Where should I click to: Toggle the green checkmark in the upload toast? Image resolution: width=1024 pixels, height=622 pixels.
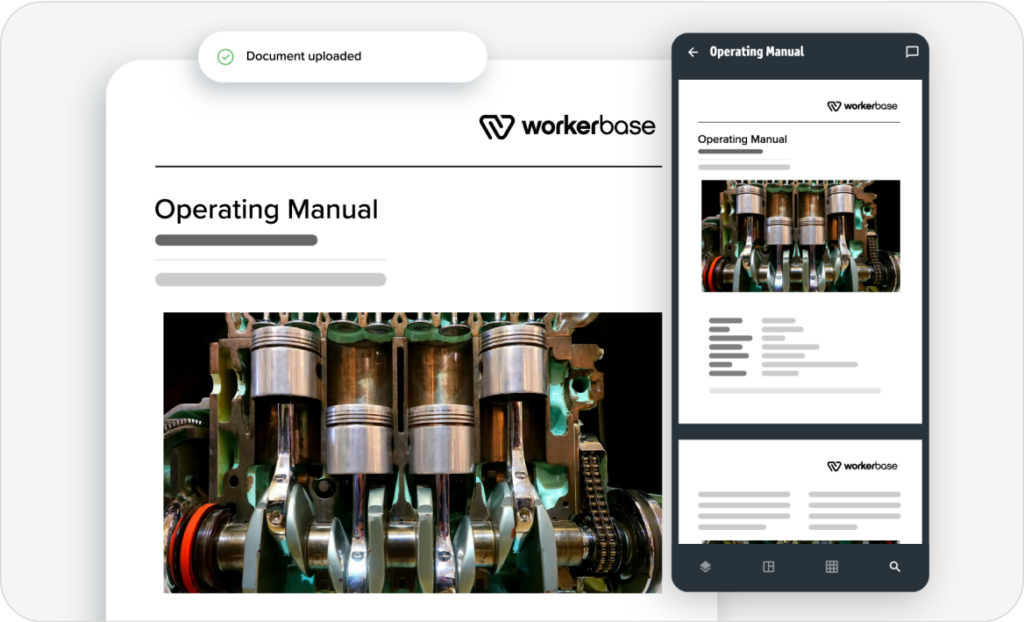(224, 56)
